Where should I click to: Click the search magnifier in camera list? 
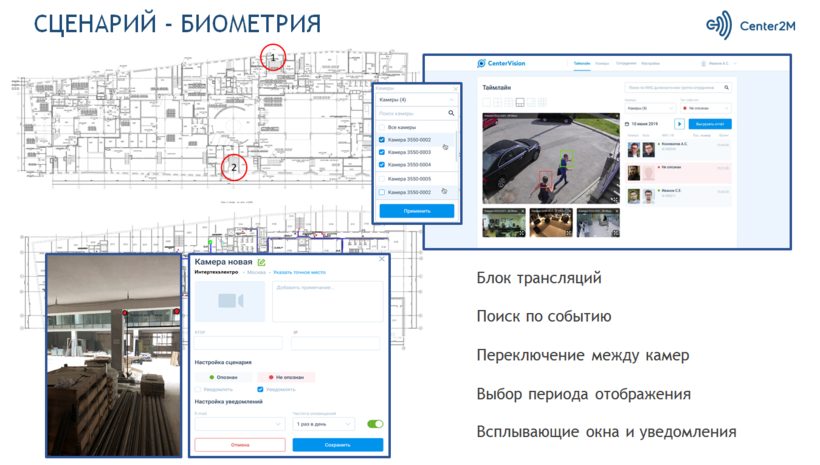451,114
